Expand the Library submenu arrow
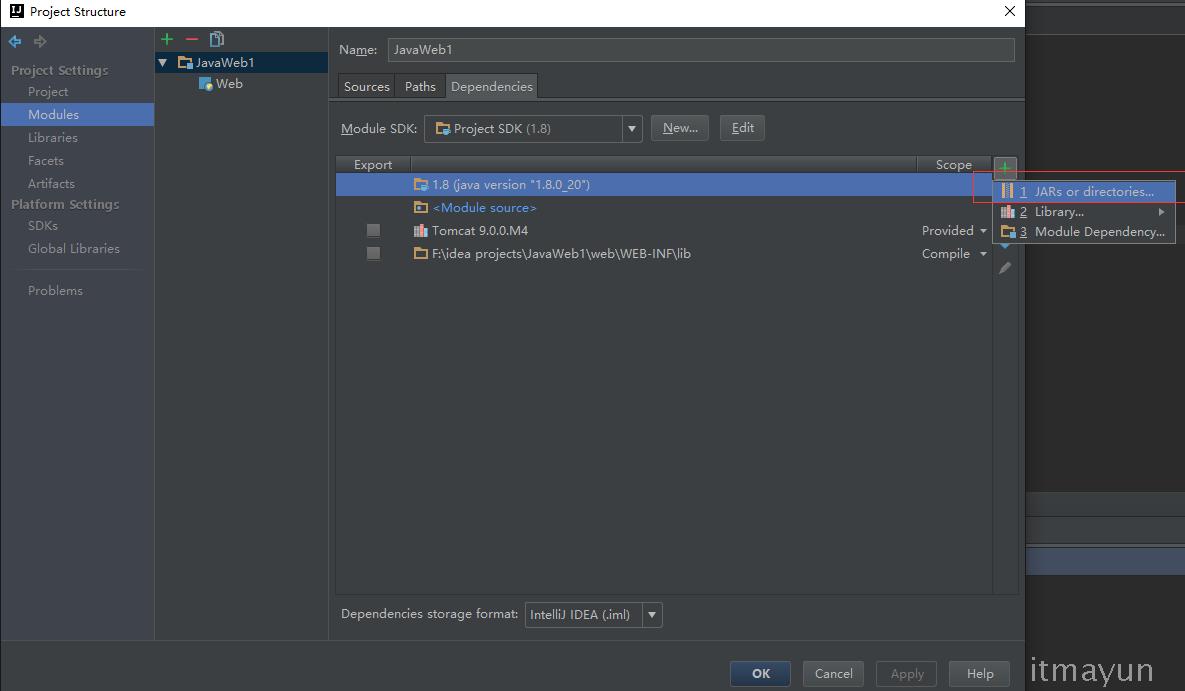1185x691 pixels. [x=1162, y=212]
